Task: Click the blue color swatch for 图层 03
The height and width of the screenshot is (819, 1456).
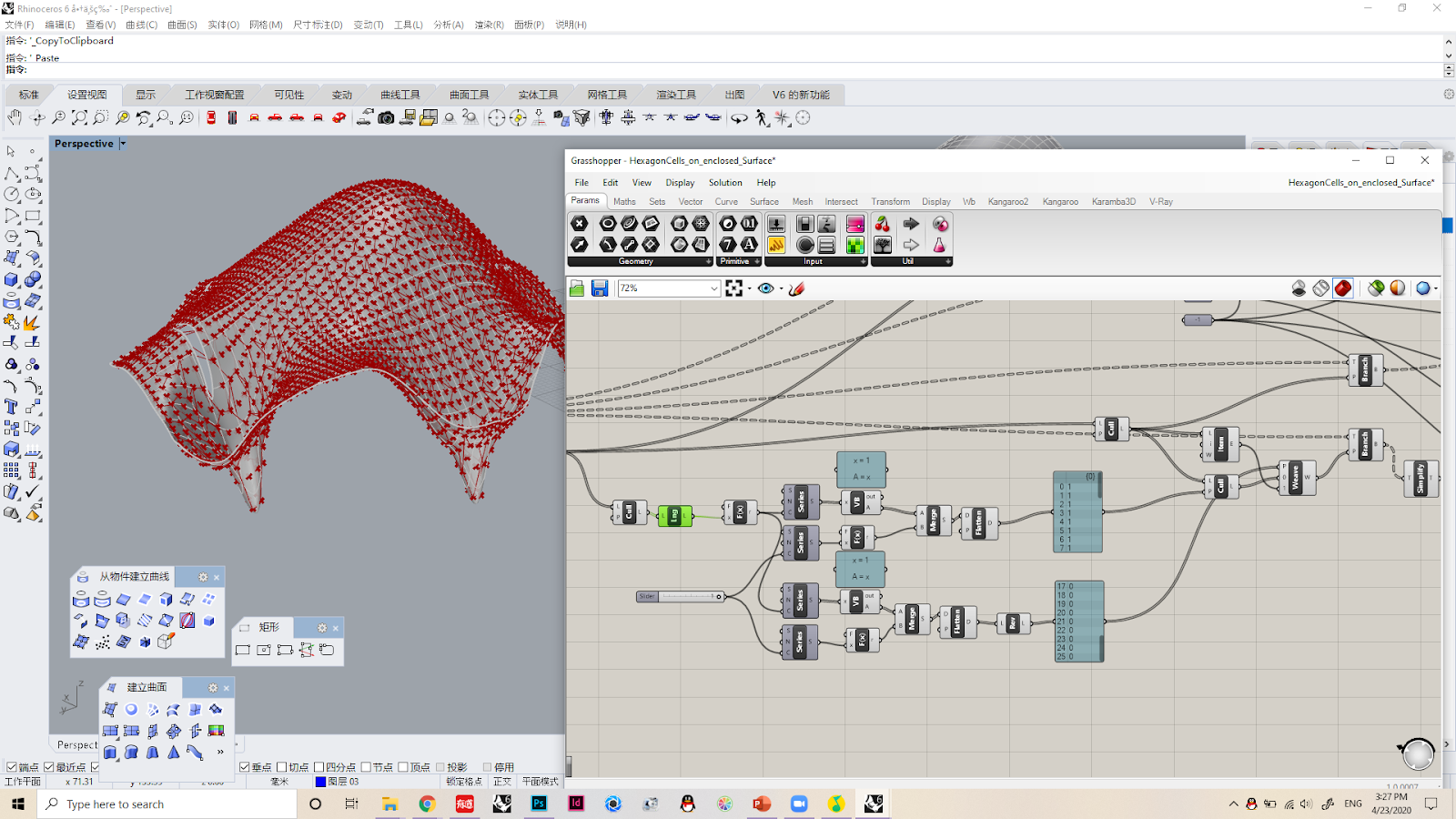Action: pos(319,781)
